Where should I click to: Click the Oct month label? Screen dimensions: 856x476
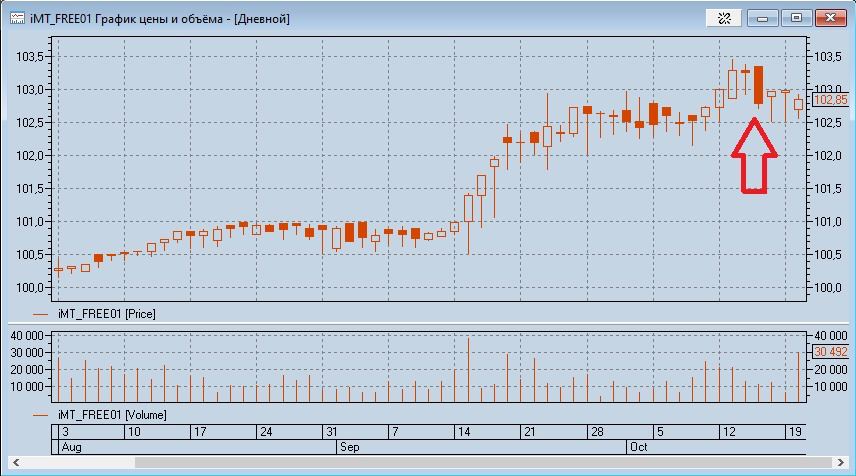pos(639,447)
